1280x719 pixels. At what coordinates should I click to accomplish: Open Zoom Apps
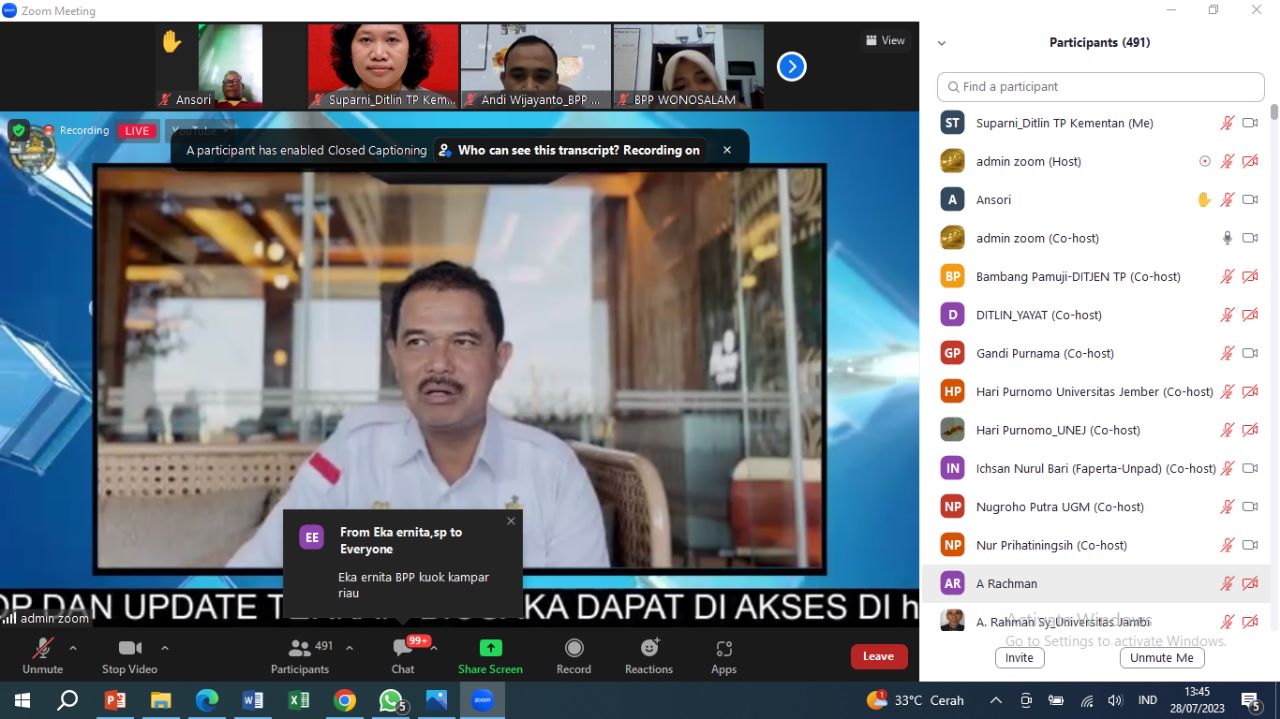[x=723, y=656]
